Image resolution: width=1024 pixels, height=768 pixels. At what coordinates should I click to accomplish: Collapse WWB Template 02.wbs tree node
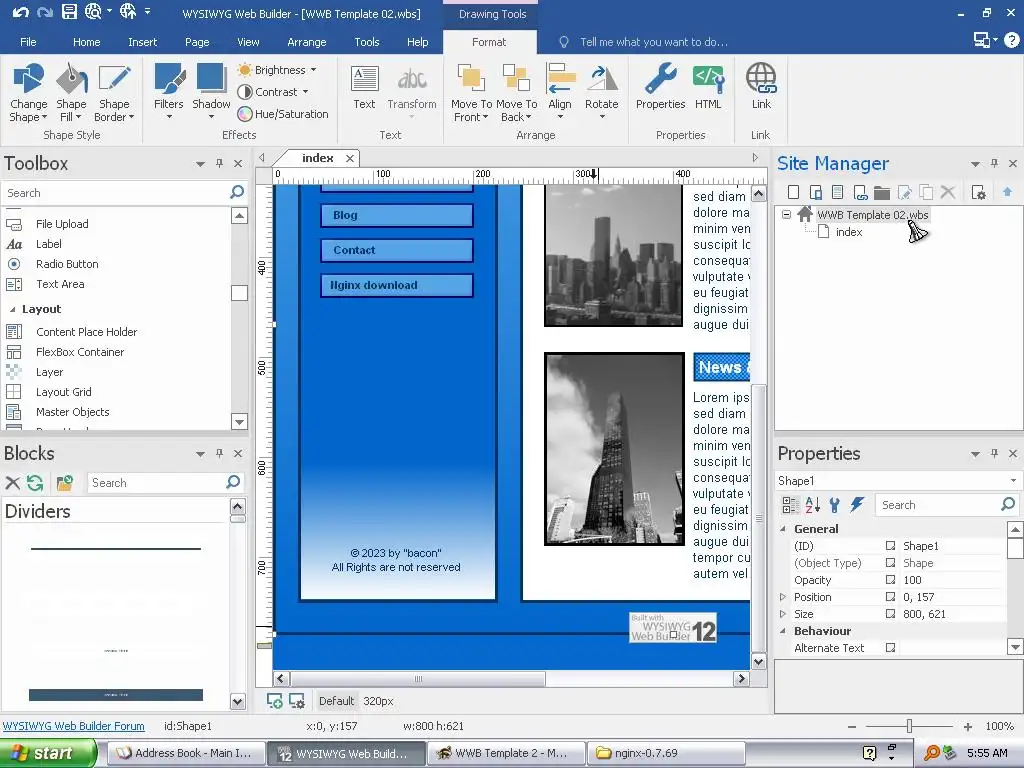tap(786, 214)
